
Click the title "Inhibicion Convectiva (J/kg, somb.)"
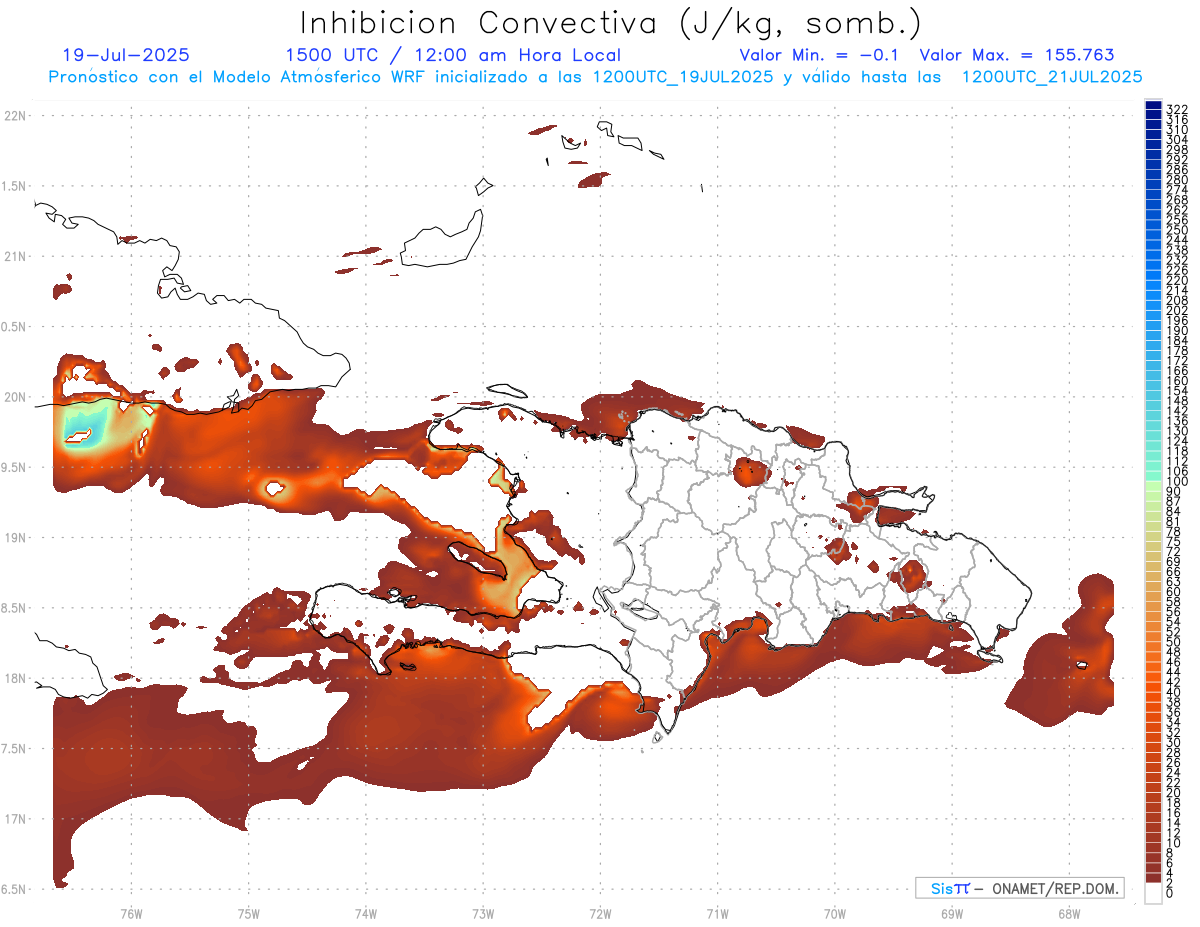(x=611, y=23)
